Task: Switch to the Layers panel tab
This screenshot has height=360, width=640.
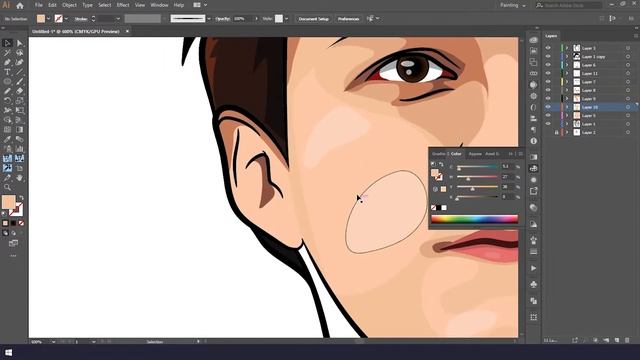Action: tap(551, 36)
